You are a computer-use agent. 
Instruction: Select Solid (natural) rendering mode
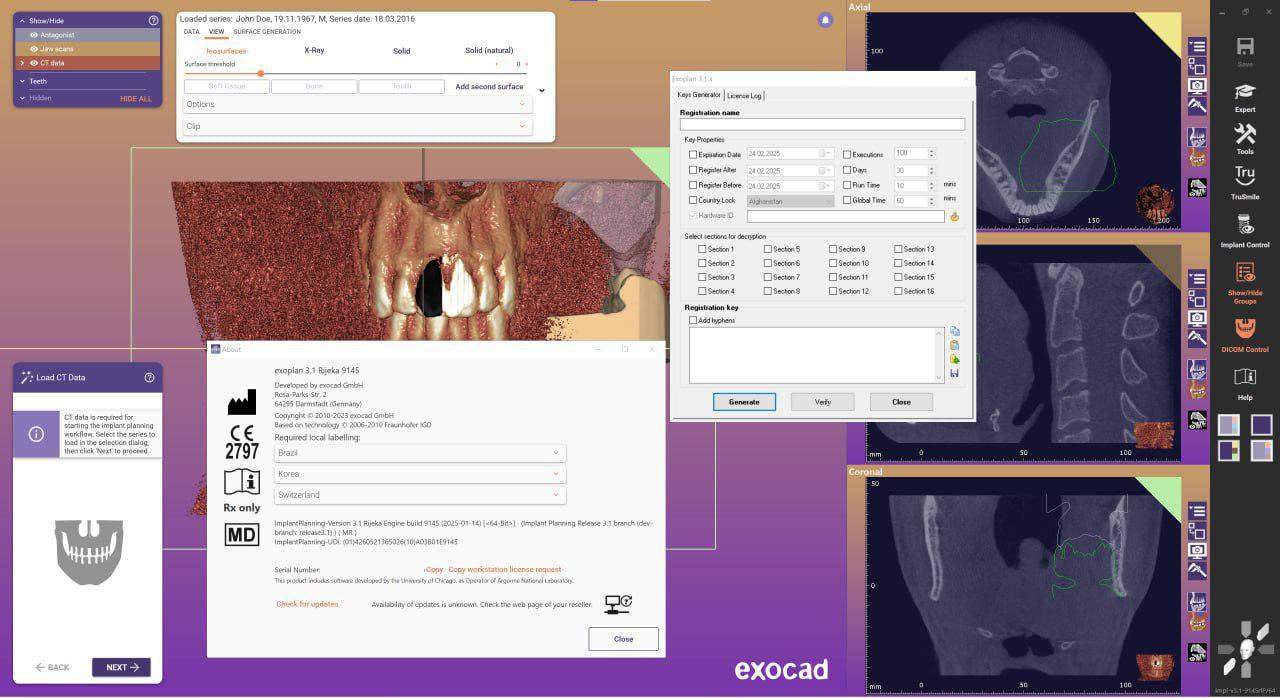[489, 50]
